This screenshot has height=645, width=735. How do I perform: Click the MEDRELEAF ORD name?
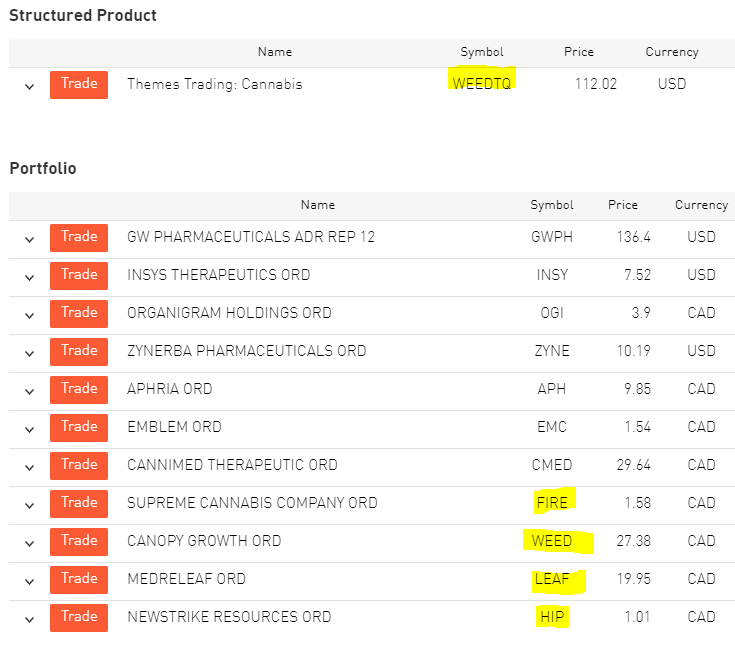pyautogui.click(x=186, y=578)
